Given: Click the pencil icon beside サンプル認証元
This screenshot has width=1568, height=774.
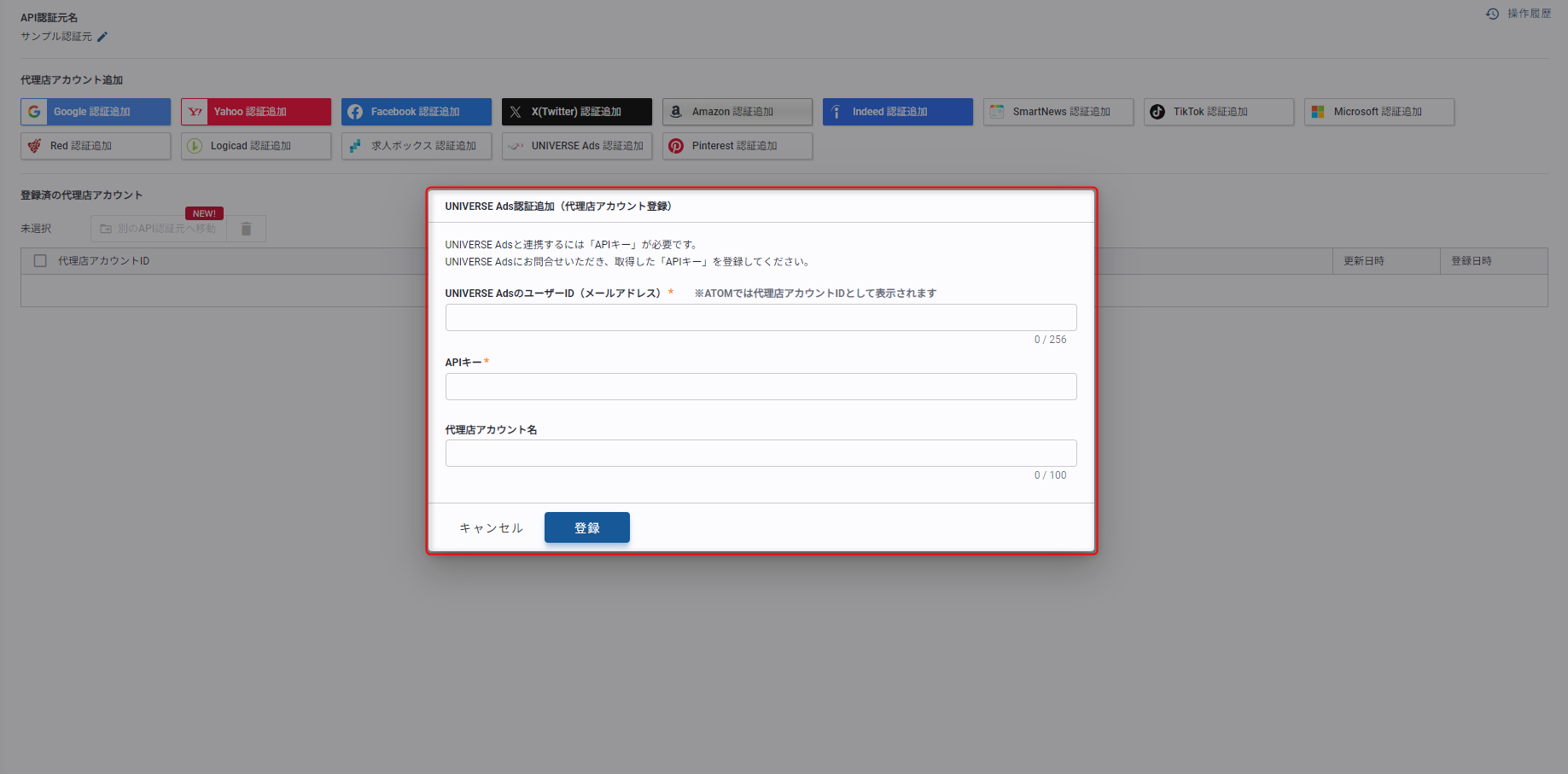Looking at the screenshot, I should coord(102,37).
